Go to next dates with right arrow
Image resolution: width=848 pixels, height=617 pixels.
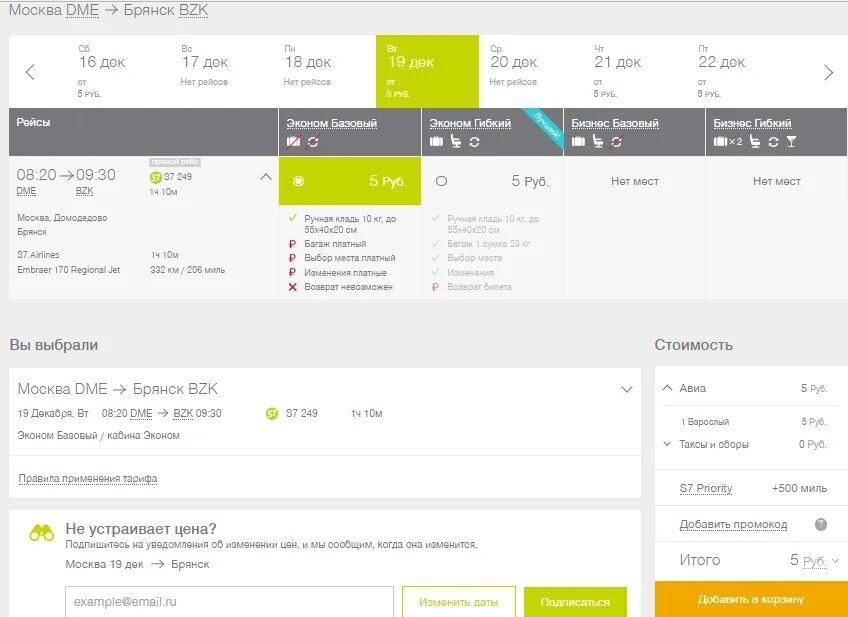[x=829, y=72]
